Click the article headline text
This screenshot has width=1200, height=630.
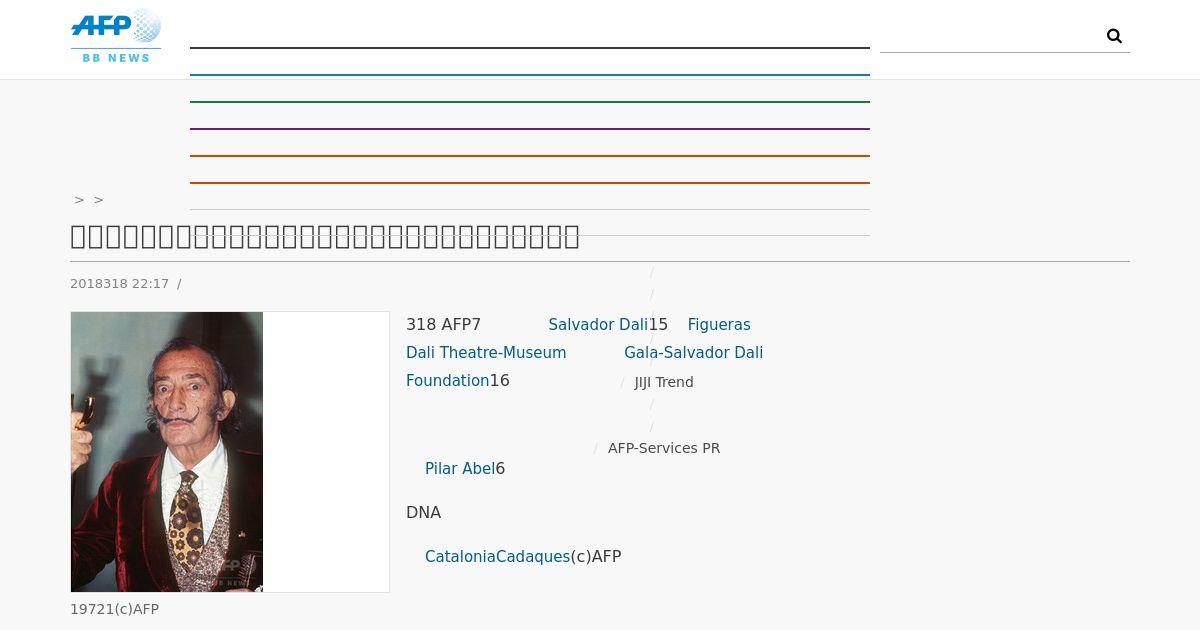coord(325,237)
